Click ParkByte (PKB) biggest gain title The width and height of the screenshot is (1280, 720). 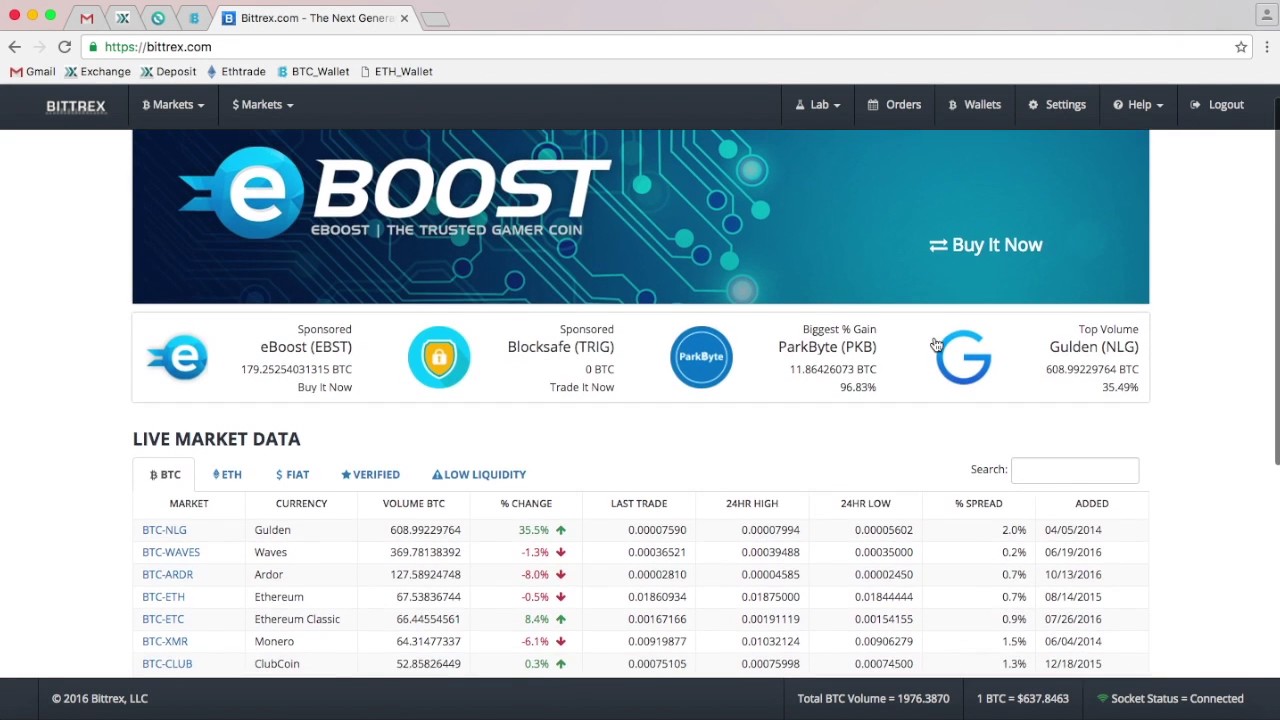tap(827, 347)
